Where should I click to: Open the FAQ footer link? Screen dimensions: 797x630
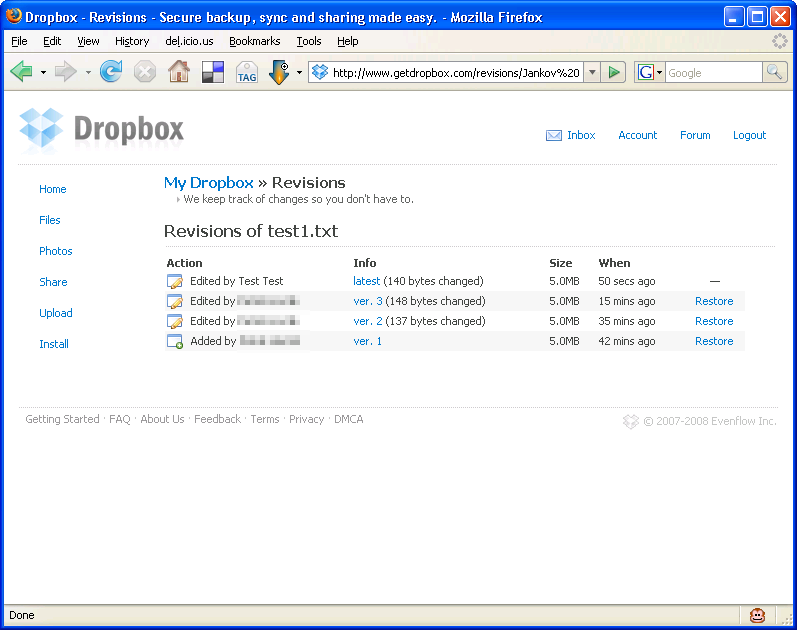(x=120, y=419)
